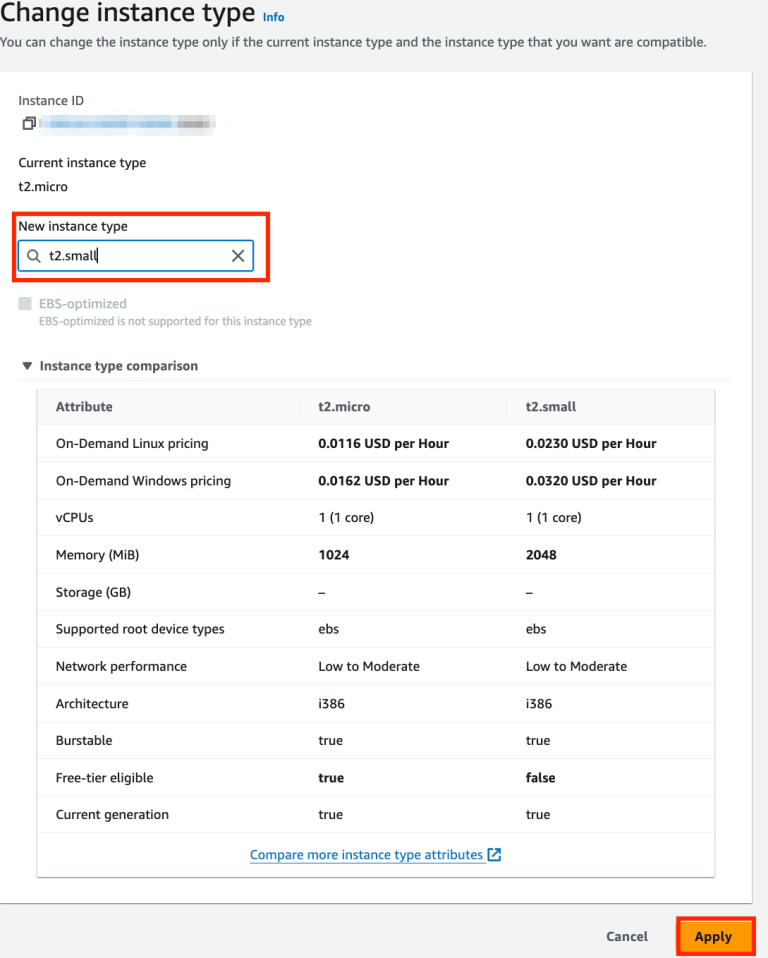Apply the new instance type
Screen dimensions: 768x958
coord(715,937)
